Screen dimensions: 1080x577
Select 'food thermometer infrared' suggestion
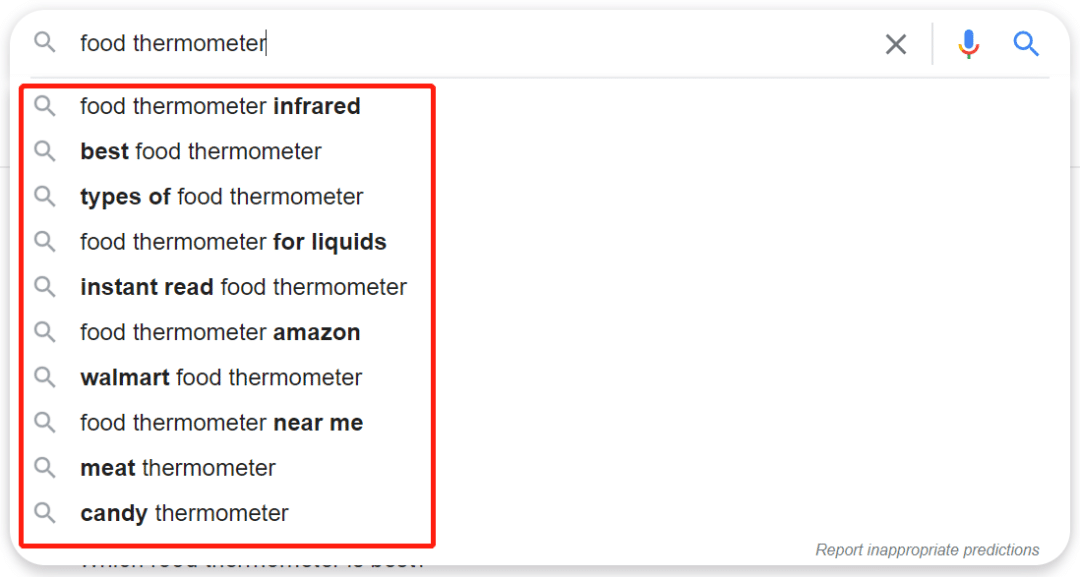pos(220,106)
